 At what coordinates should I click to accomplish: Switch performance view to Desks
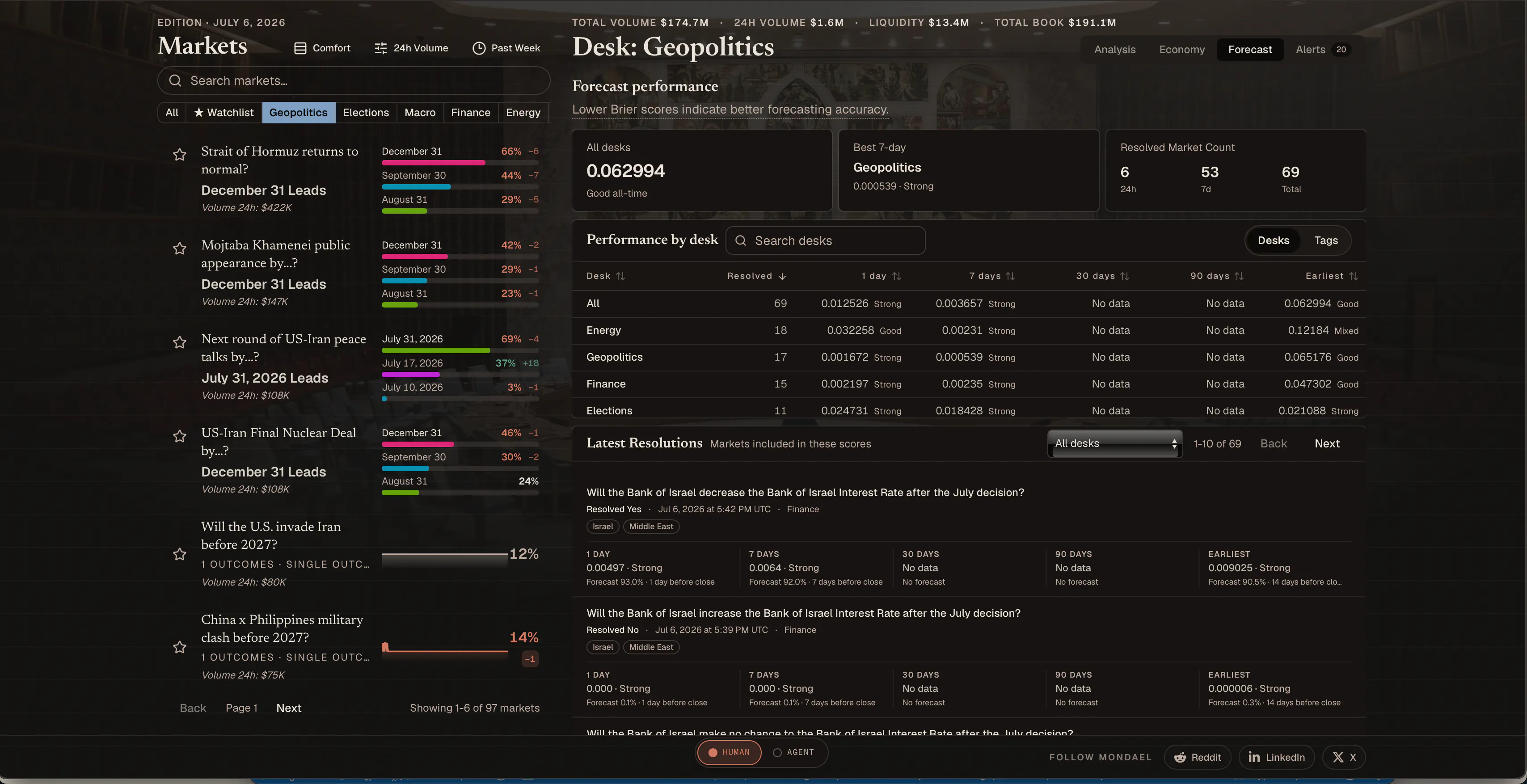tap(1273, 240)
